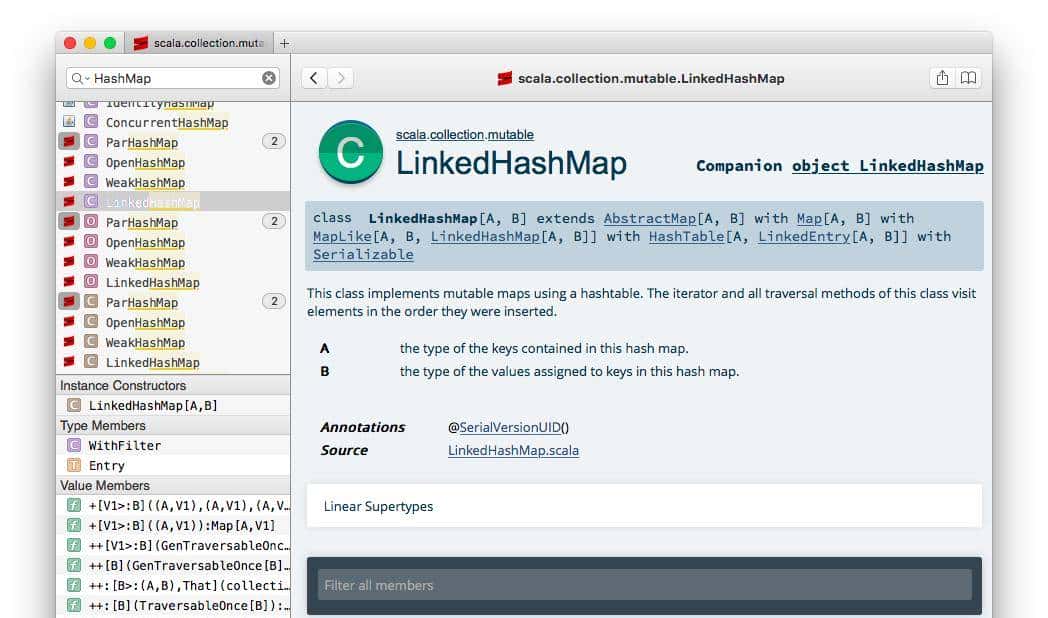Click the brown C icon beside OpenHashMap
This screenshot has width=1048, height=618.
91,321
